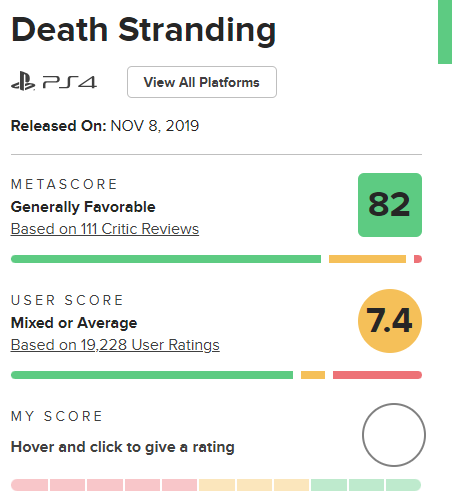Image resolution: width=452 pixels, height=497 pixels.
Task: Click the green 82 Metascore badge
Action: coord(390,205)
